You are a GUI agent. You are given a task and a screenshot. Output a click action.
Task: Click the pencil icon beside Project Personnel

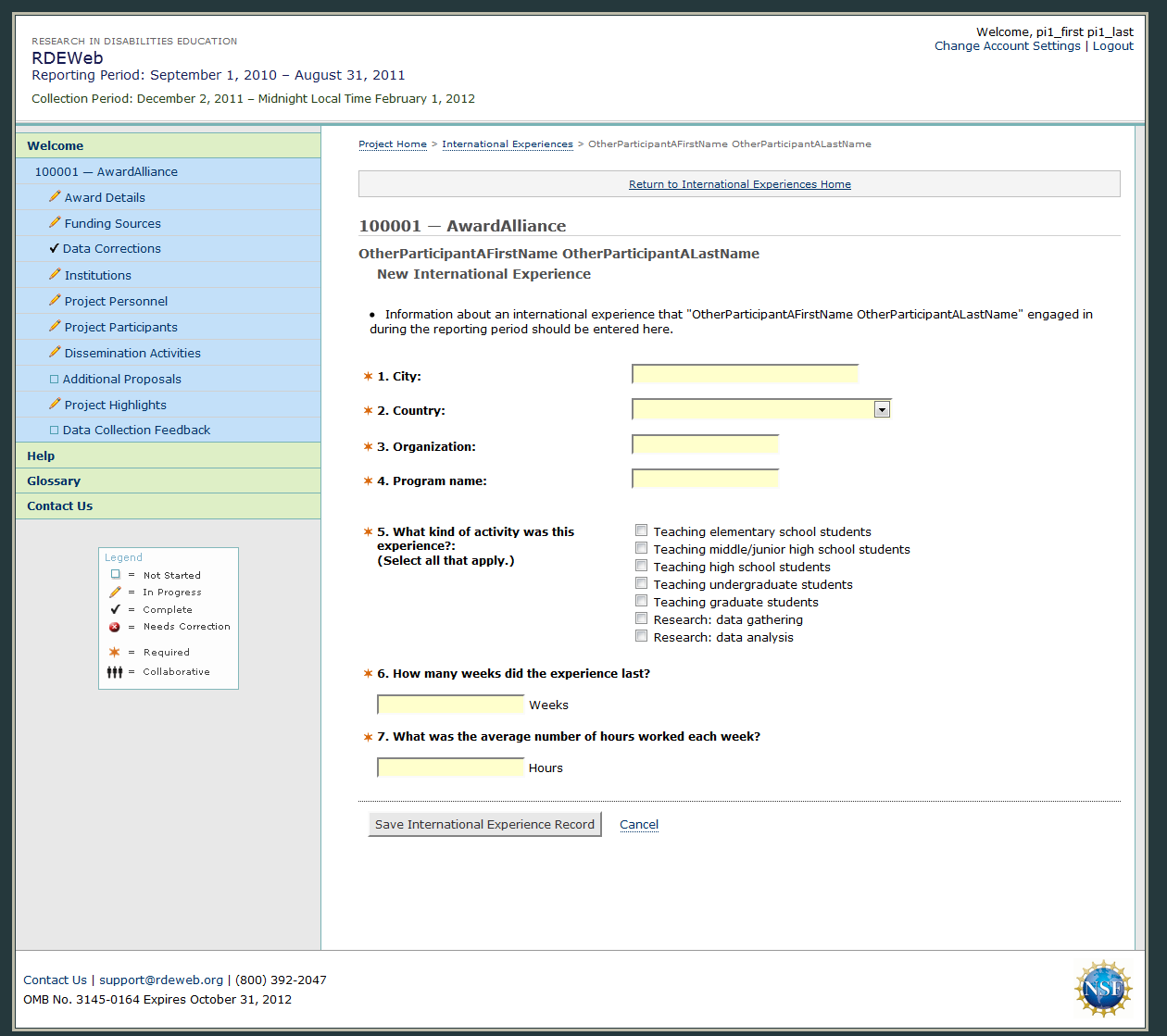[x=55, y=301]
